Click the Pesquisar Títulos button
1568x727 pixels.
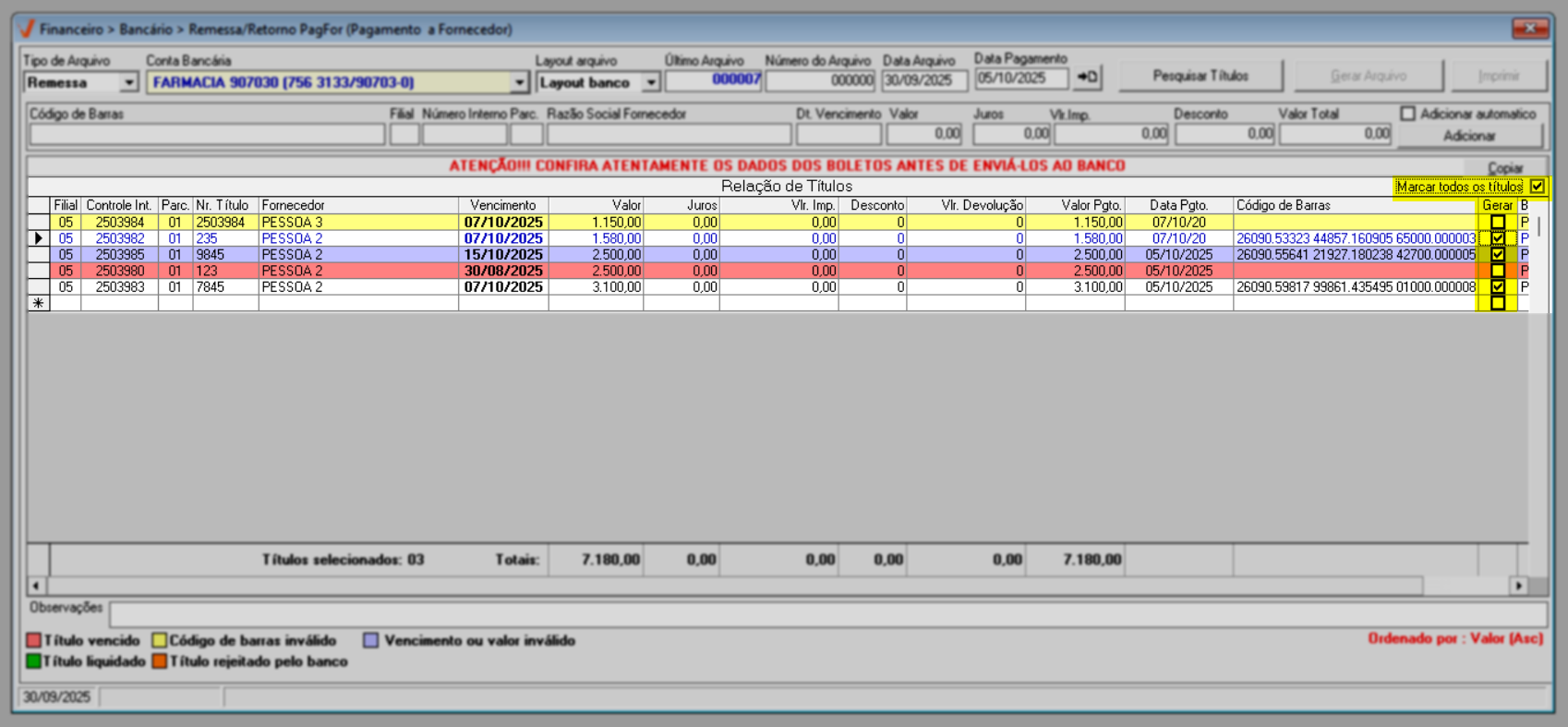pyautogui.click(x=1200, y=77)
